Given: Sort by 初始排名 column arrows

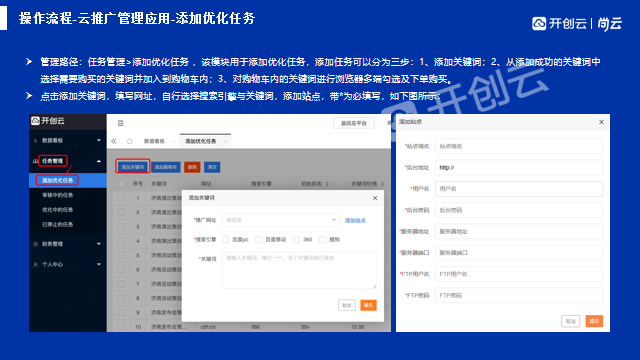Looking at the screenshot, I should coord(327,184).
